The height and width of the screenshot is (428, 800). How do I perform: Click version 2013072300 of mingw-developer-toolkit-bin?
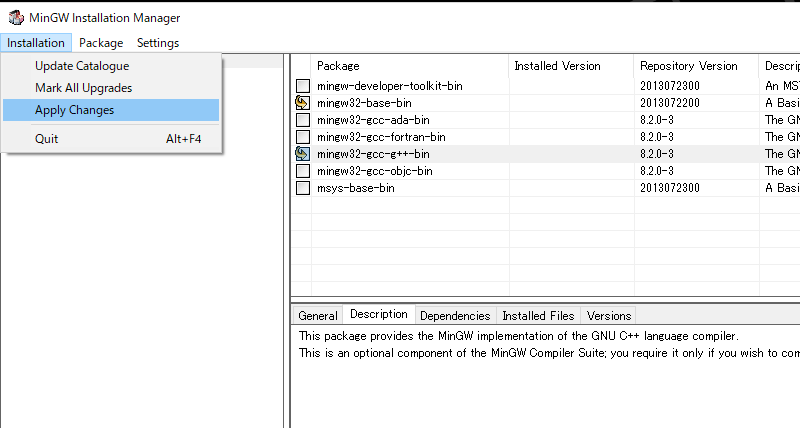tap(670, 86)
